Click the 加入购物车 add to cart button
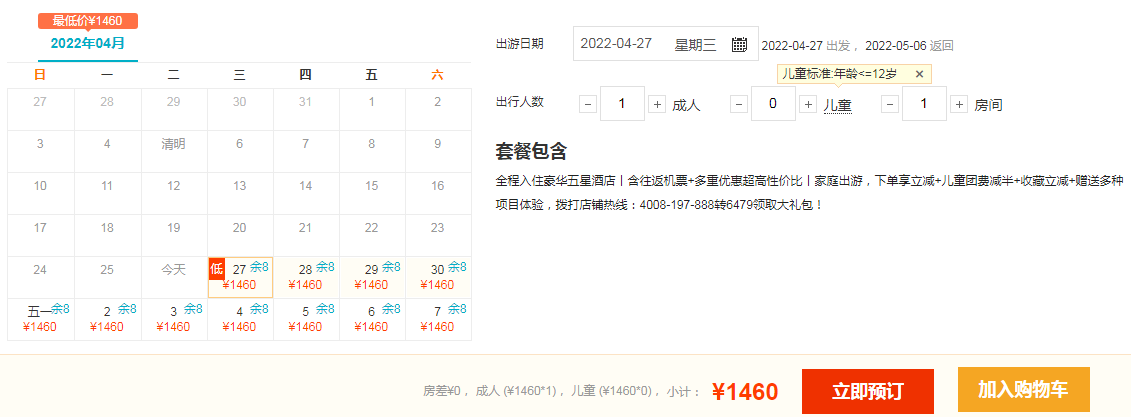Viewport: 1131px width, 417px height. [x=1023, y=390]
